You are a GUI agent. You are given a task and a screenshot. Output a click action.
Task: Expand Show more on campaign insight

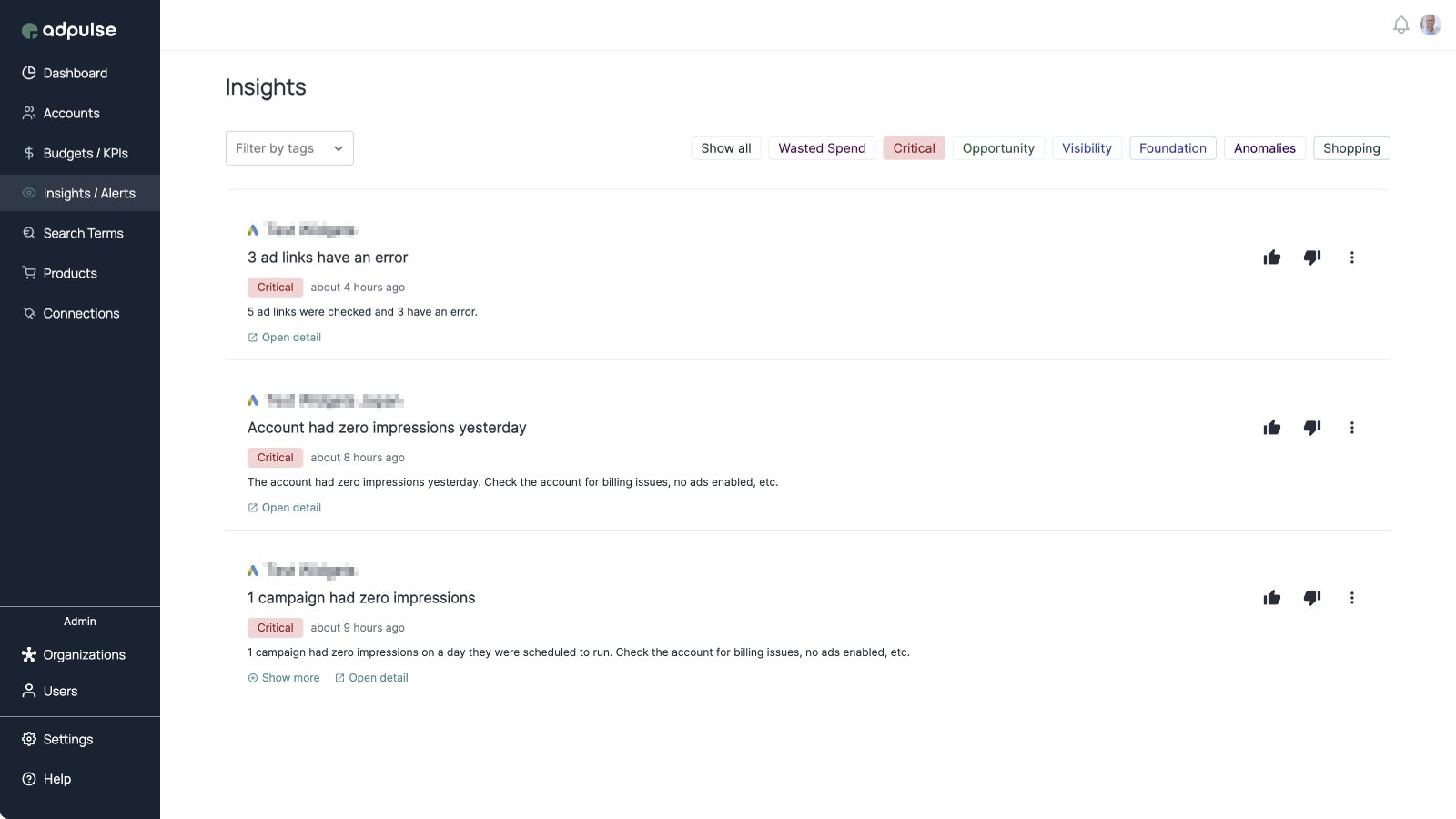[x=284, y=678]
